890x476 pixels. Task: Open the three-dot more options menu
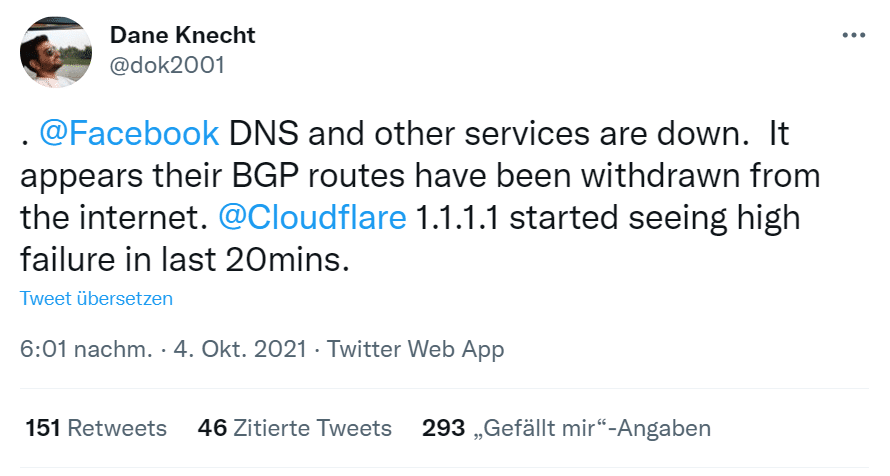[854, 35]
